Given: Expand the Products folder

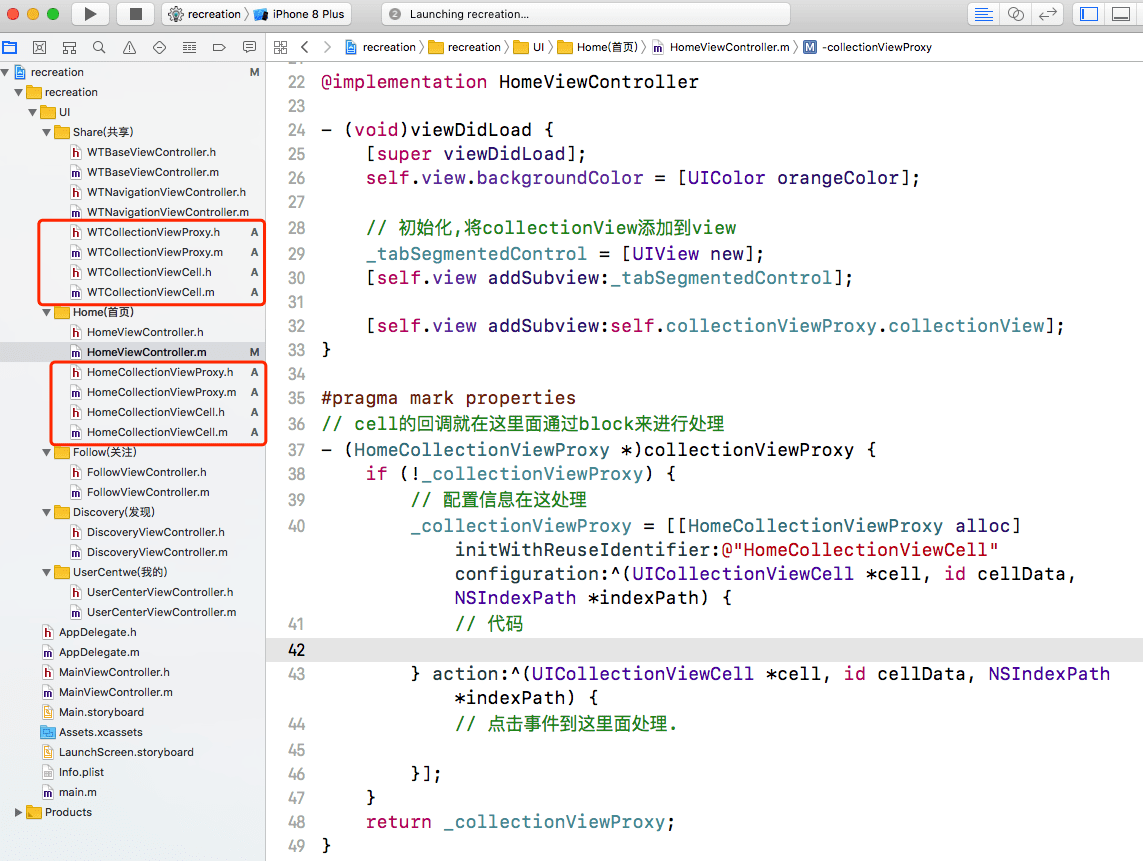Looking at the screenshot, I should coord(19,812).
